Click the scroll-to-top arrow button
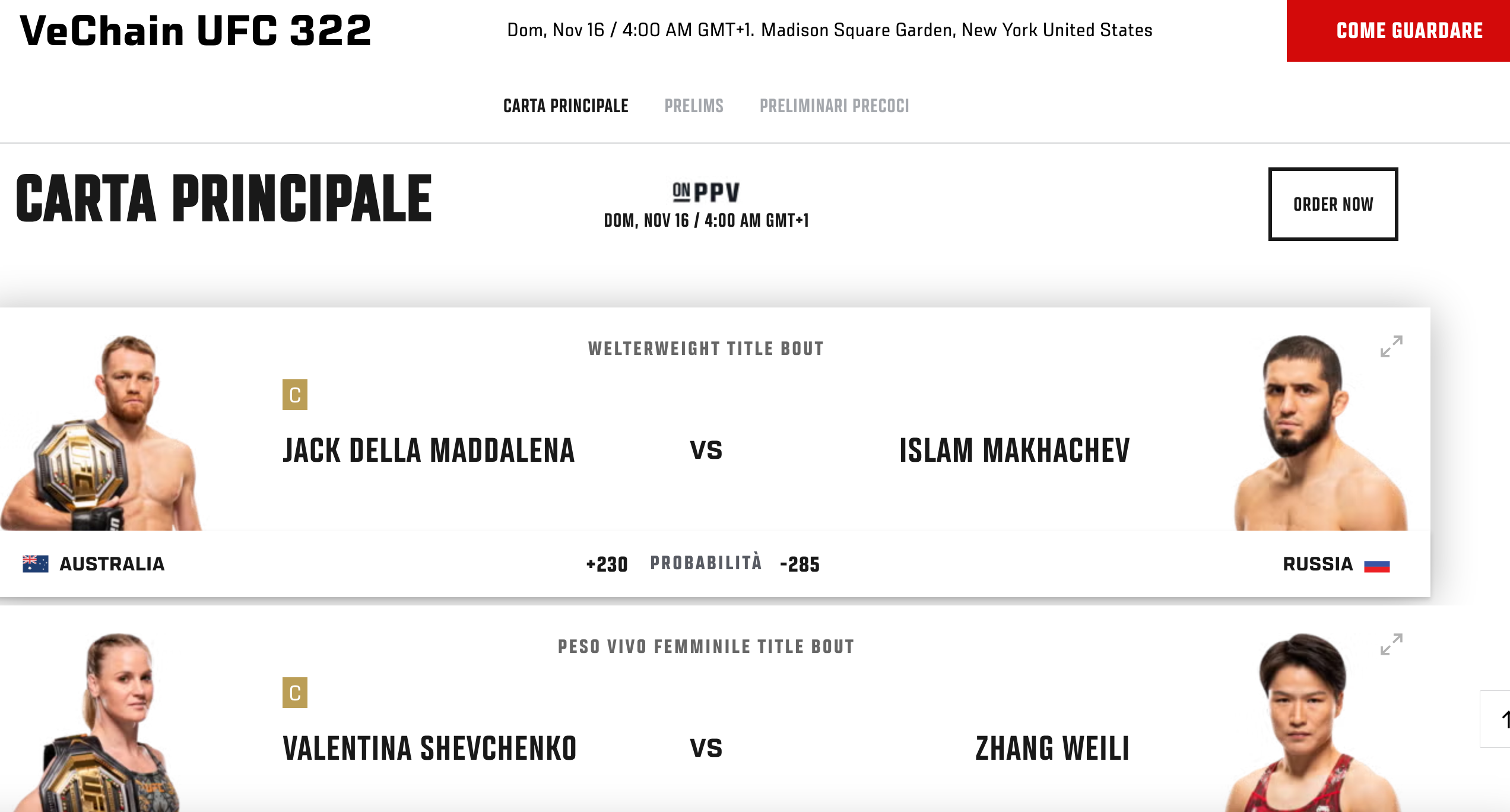 [1499, 719]
